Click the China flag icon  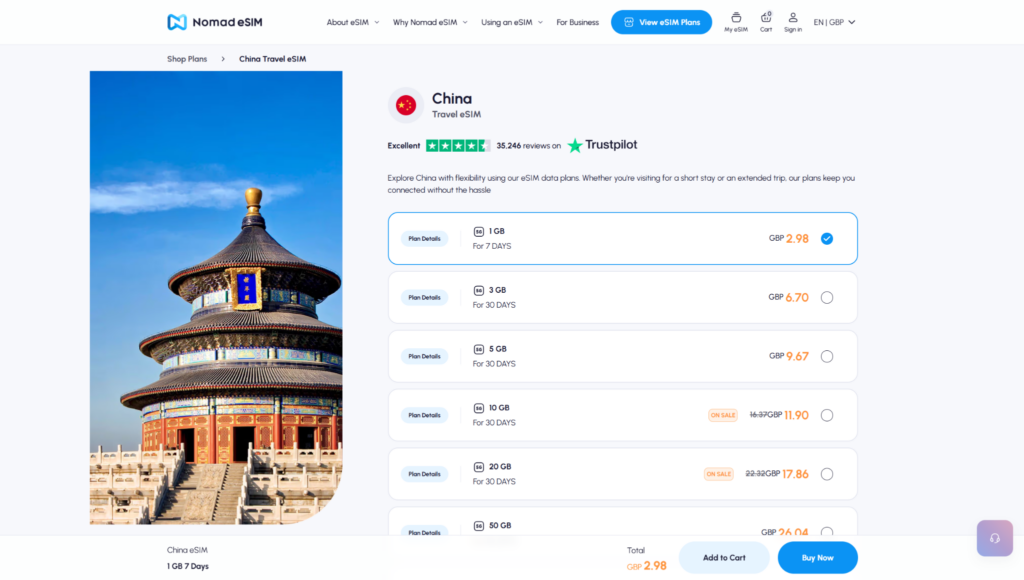tap(406, 105)
